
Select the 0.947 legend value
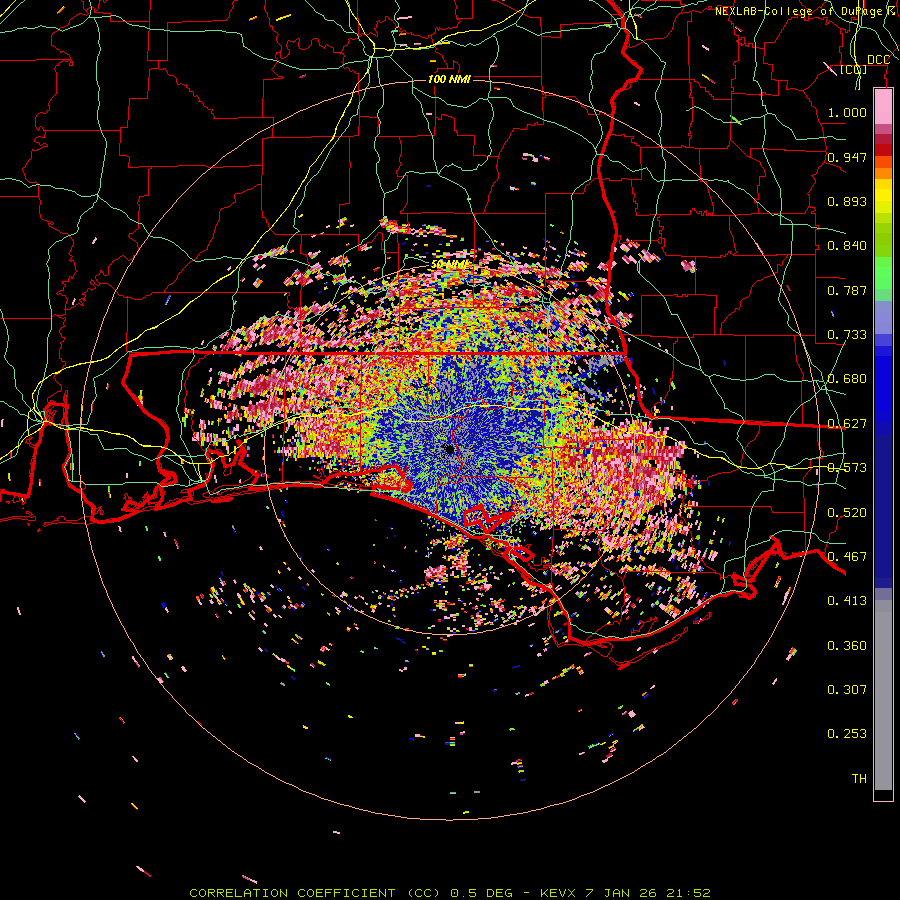point(847,157)
